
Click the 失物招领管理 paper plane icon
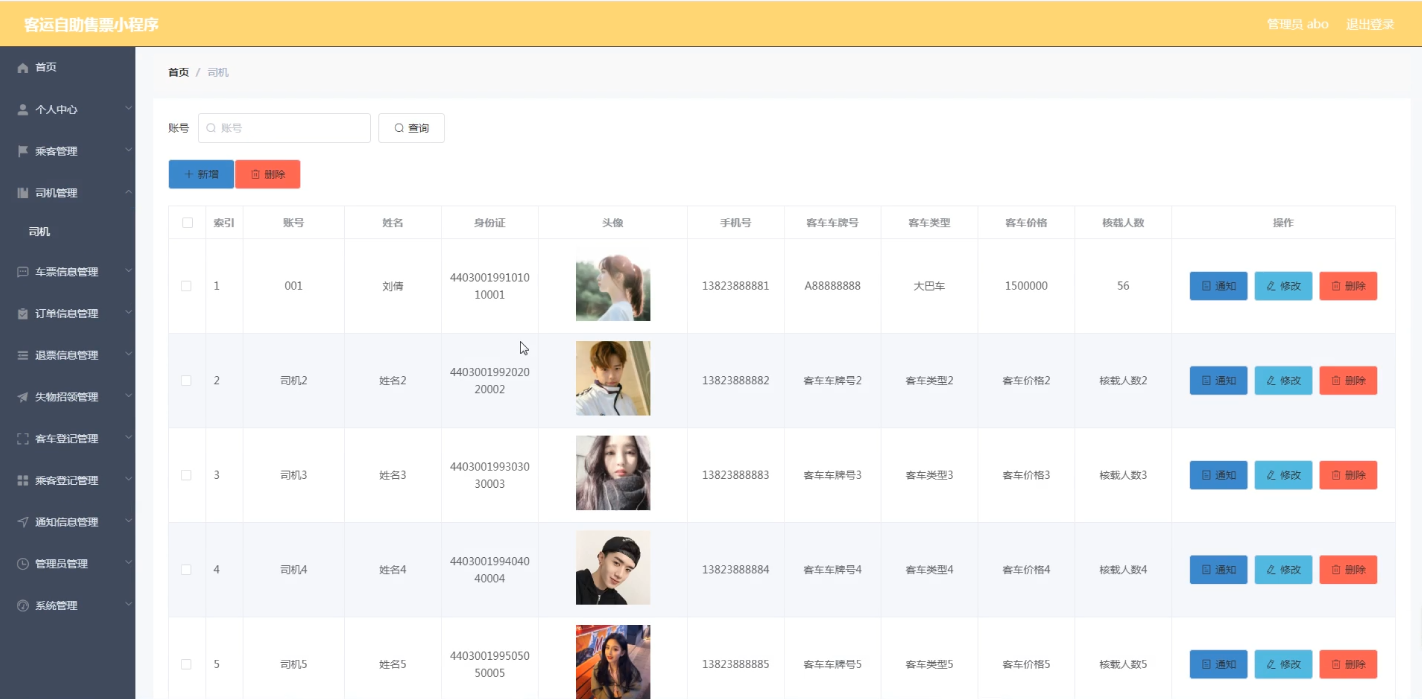tap(23, 397)
